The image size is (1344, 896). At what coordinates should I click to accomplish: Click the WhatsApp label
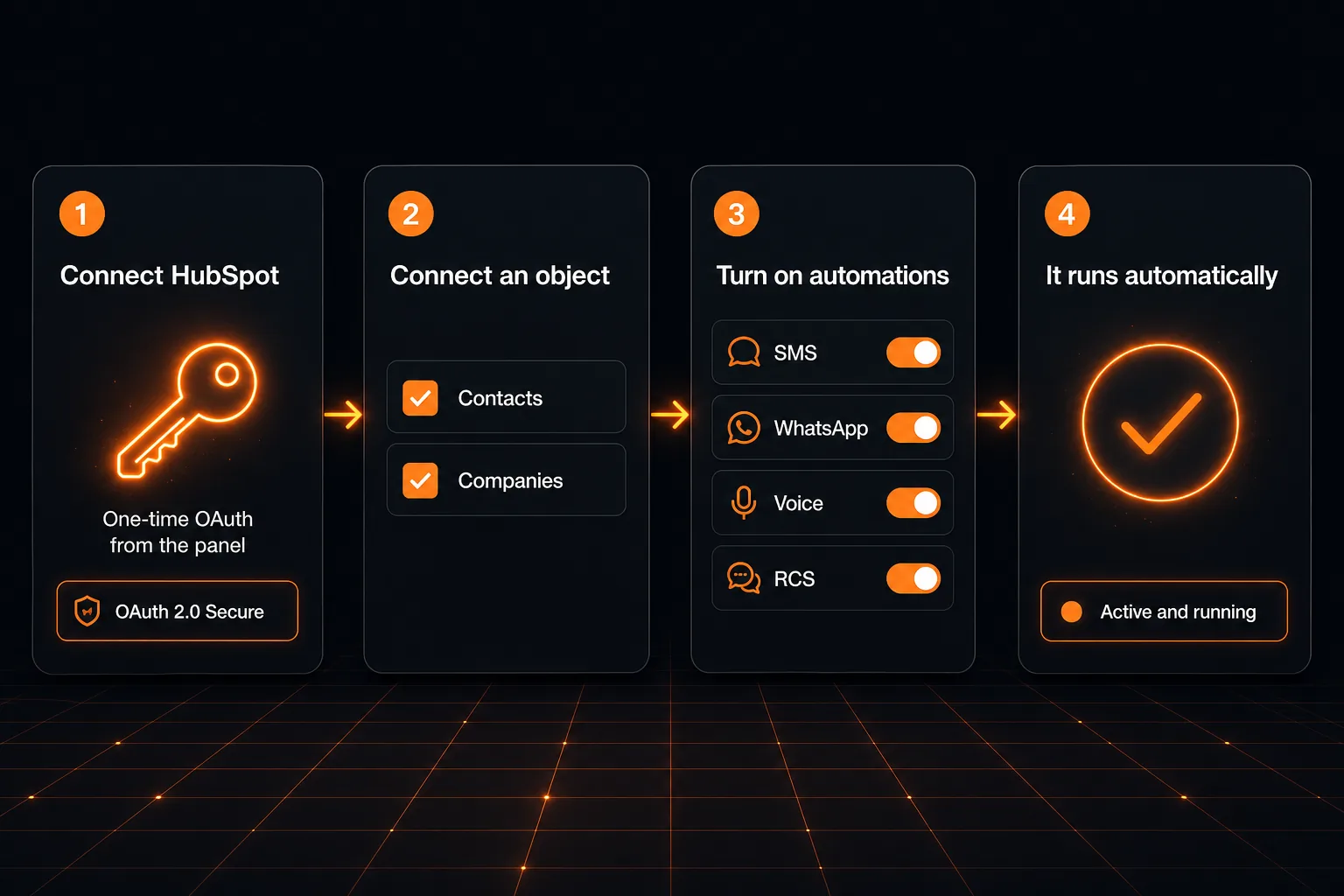click(x=821, y=428)
